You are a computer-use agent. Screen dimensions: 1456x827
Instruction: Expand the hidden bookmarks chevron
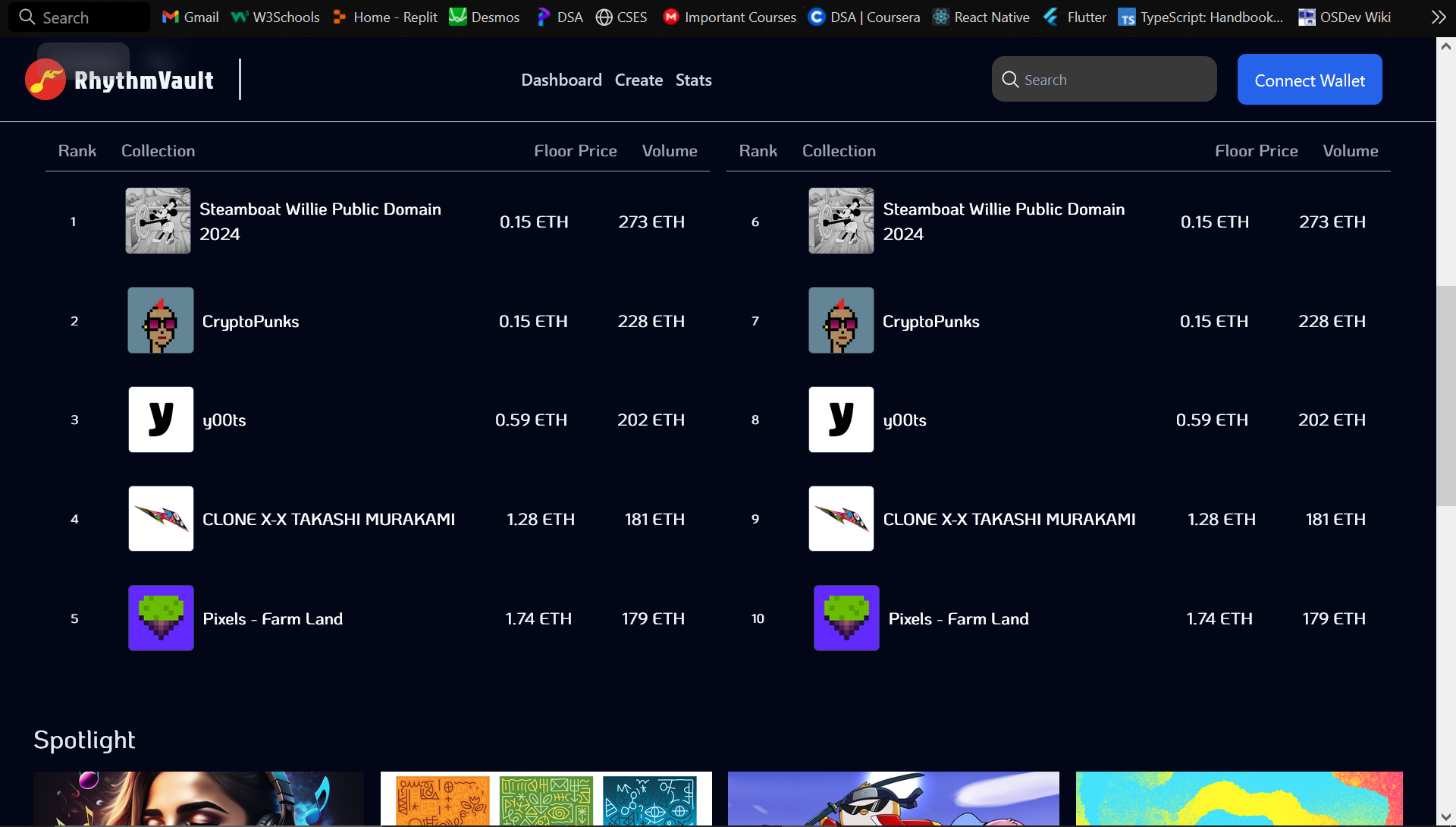tap(1438, 17)
